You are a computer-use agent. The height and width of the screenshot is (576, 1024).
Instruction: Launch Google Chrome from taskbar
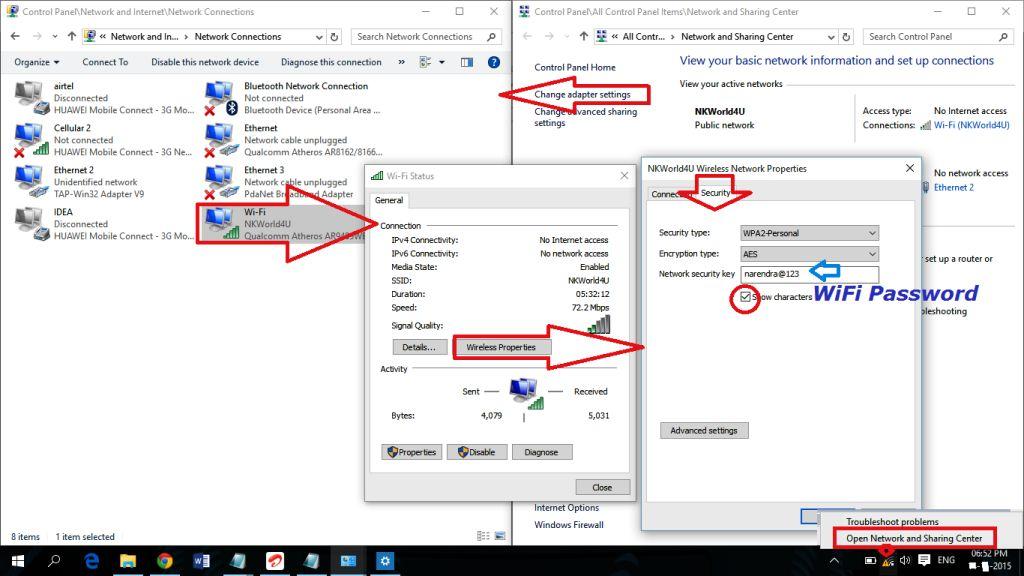click(165, 560)
